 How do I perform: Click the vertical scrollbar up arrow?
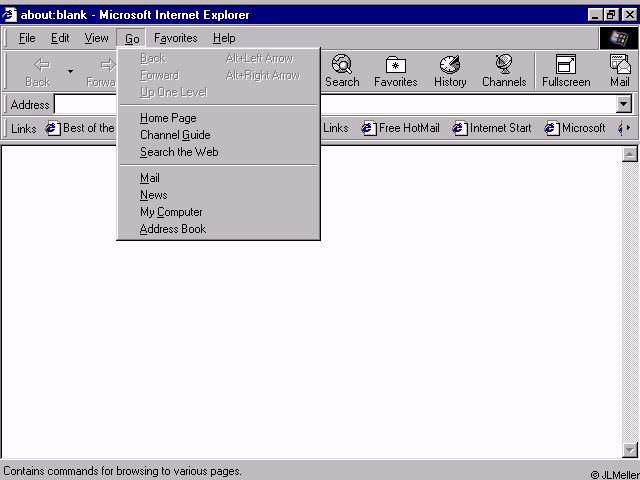click(x=629, y=154)
